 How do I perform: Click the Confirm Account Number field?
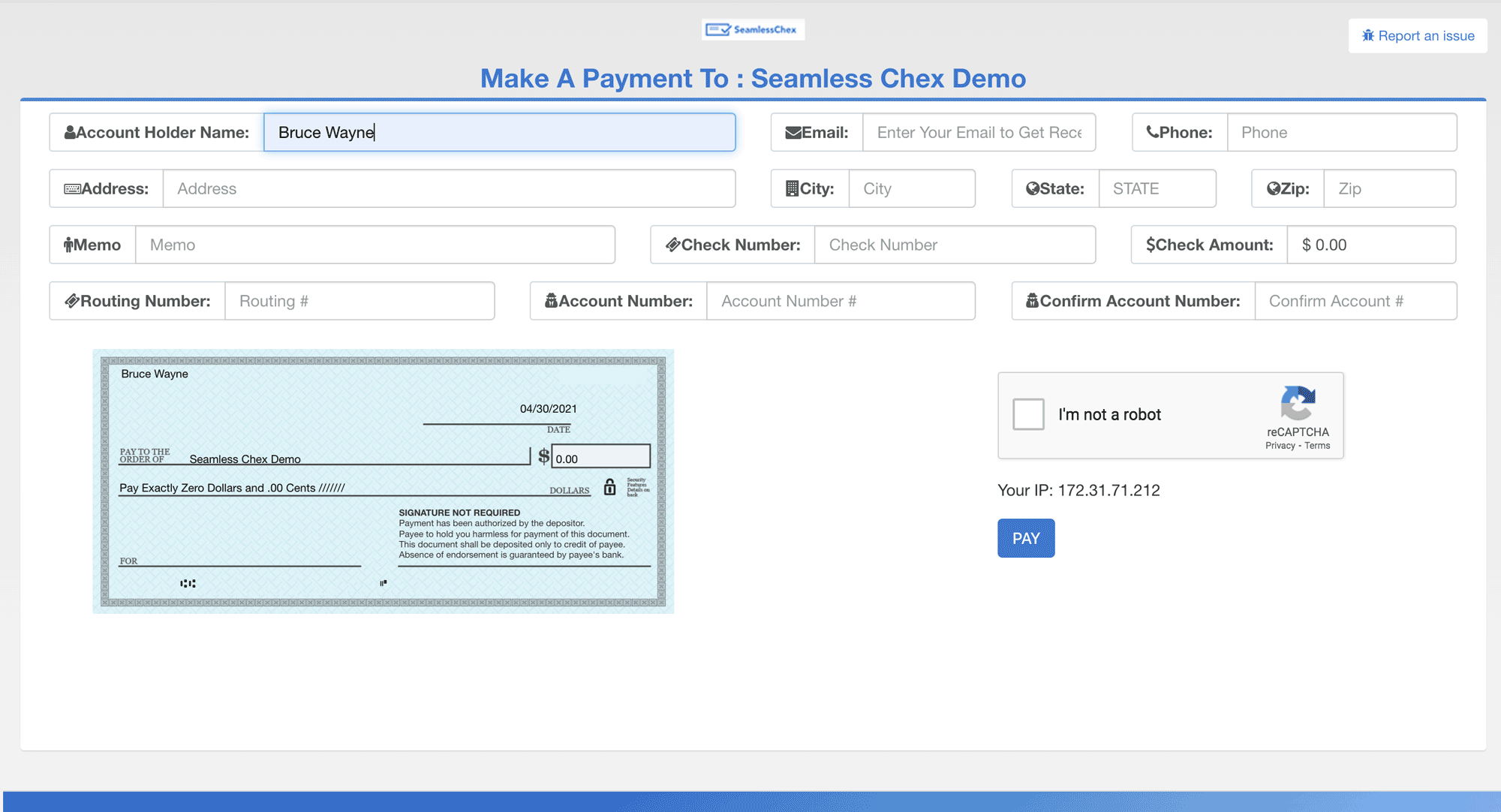click(x=1355, y=301)
